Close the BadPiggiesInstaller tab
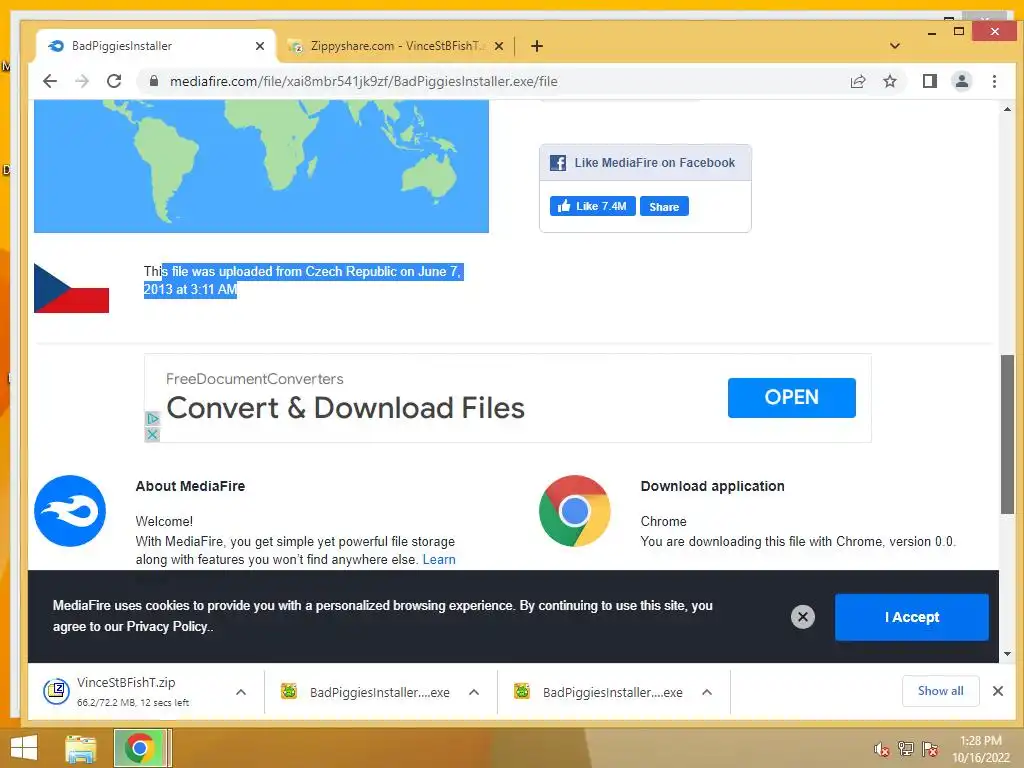Image resolution: width=1024 pixels, height=768 pixels. [260, 46]
